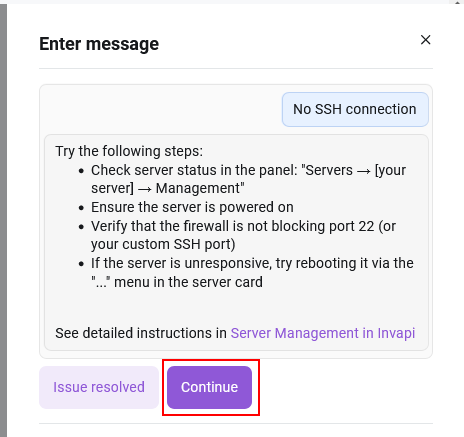Click the 'See detailed instructions in' text
Screen dimensions: 464x437
[x=141, y=333]
